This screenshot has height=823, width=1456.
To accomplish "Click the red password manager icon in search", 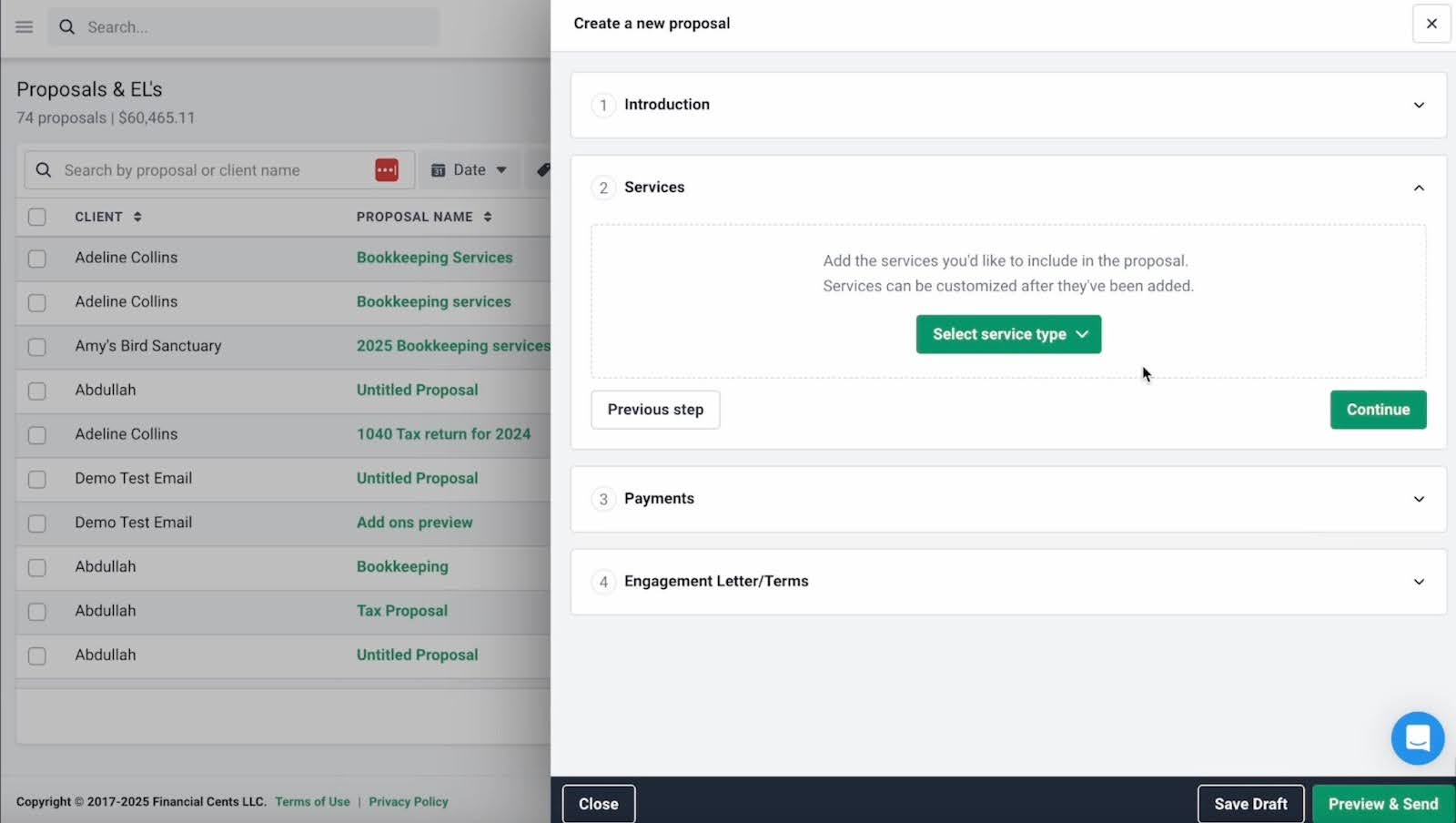I will pos(387,170).
